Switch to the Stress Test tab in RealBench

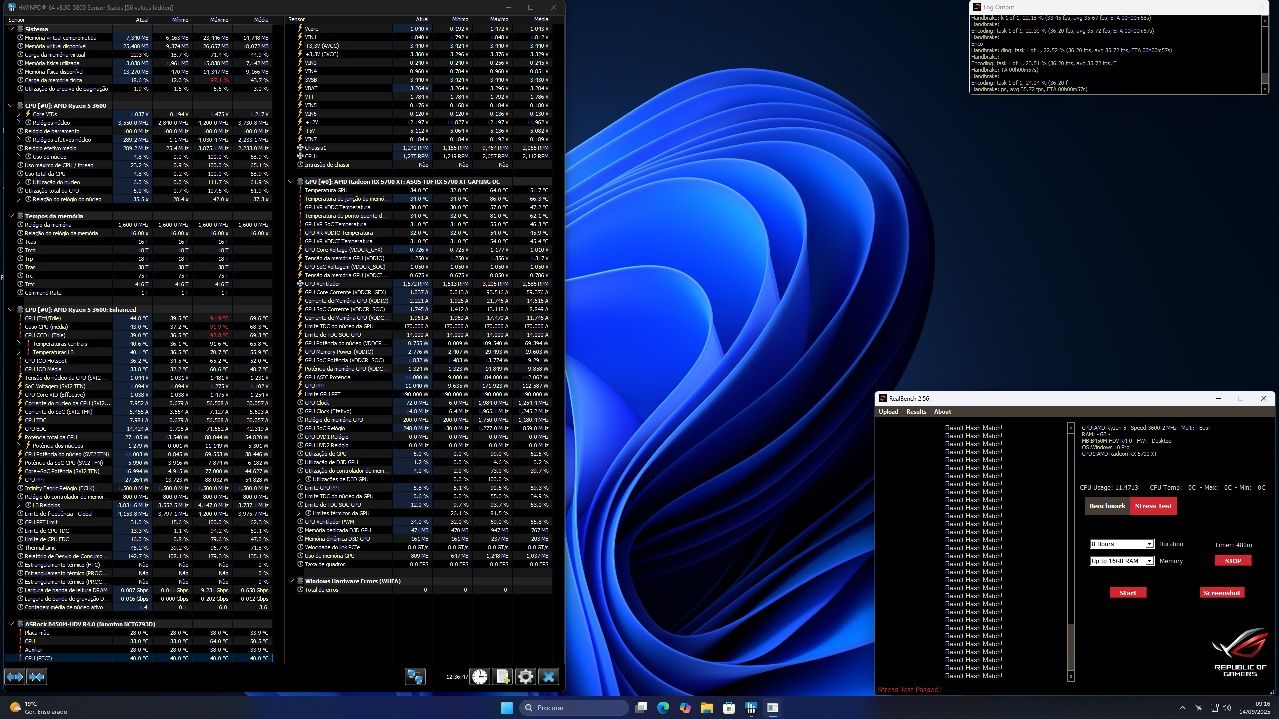tap(1153, 506)
